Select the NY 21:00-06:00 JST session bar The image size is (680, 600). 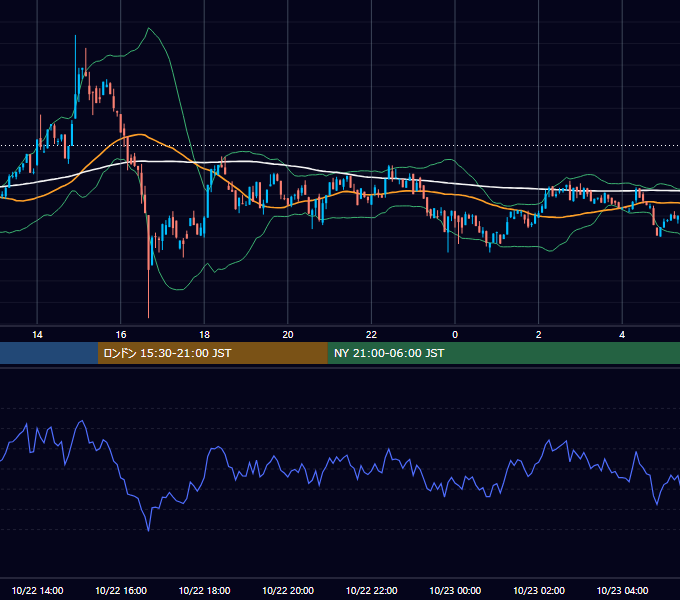[x=503, y=353]
